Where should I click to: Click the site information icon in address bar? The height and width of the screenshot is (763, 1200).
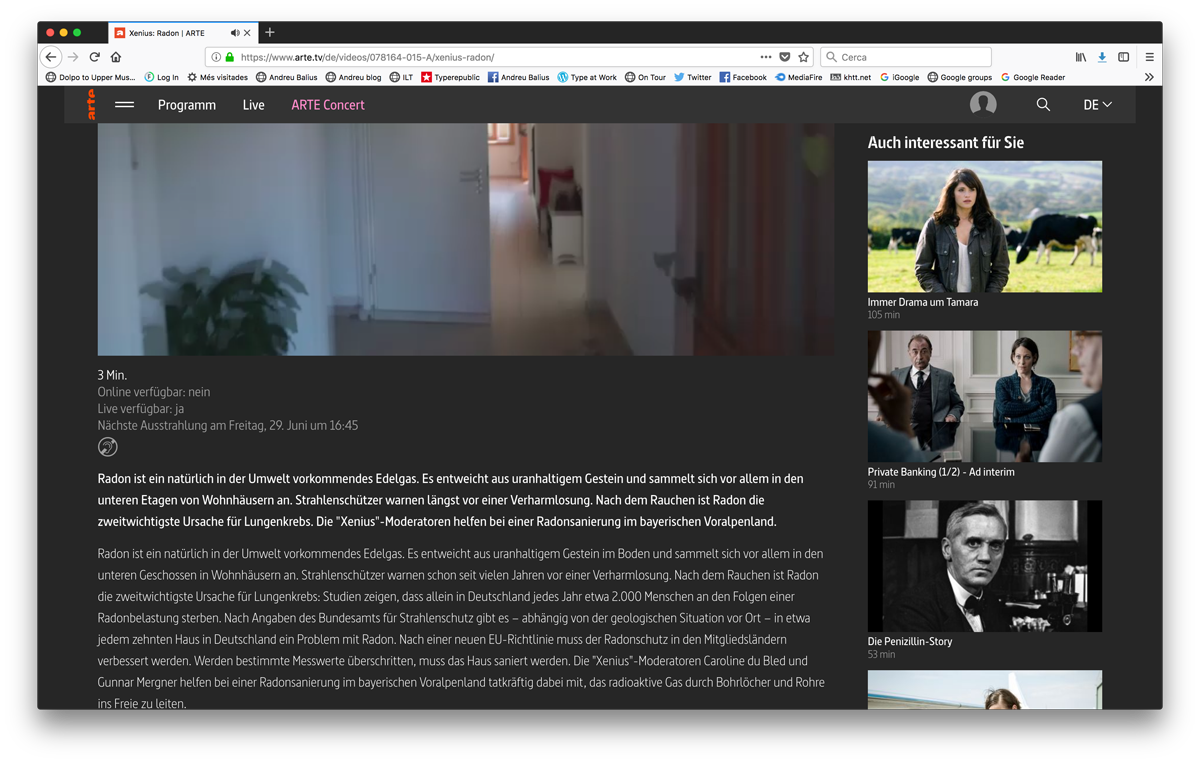(216, 57)
